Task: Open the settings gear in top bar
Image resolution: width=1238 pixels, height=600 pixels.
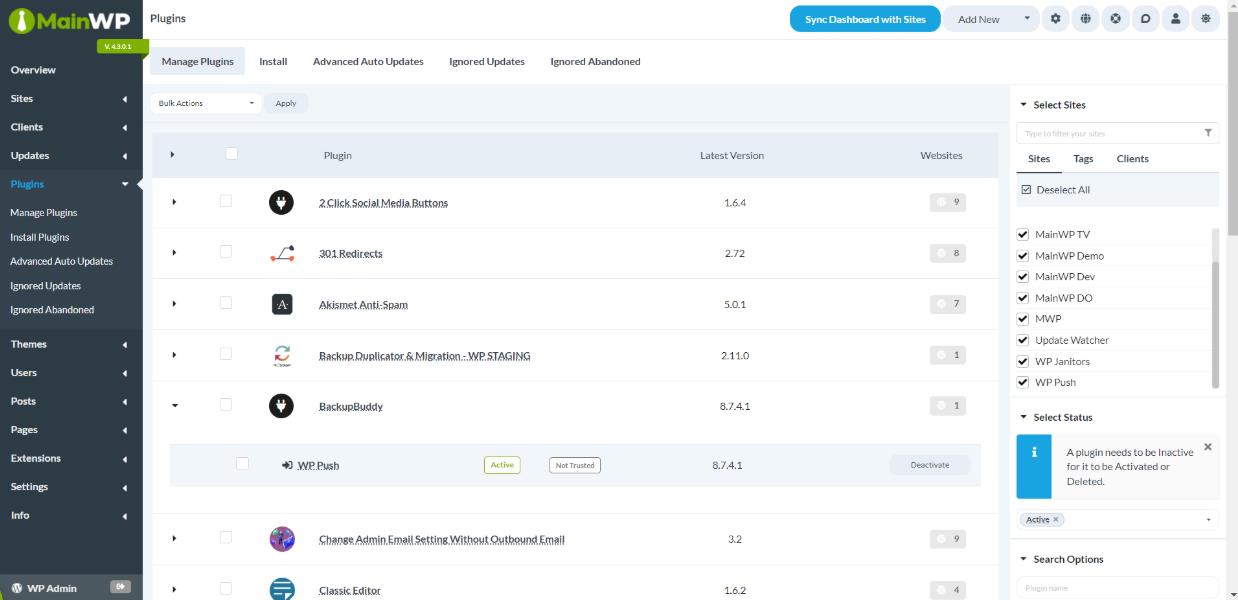Action: tap(1055, 19)
